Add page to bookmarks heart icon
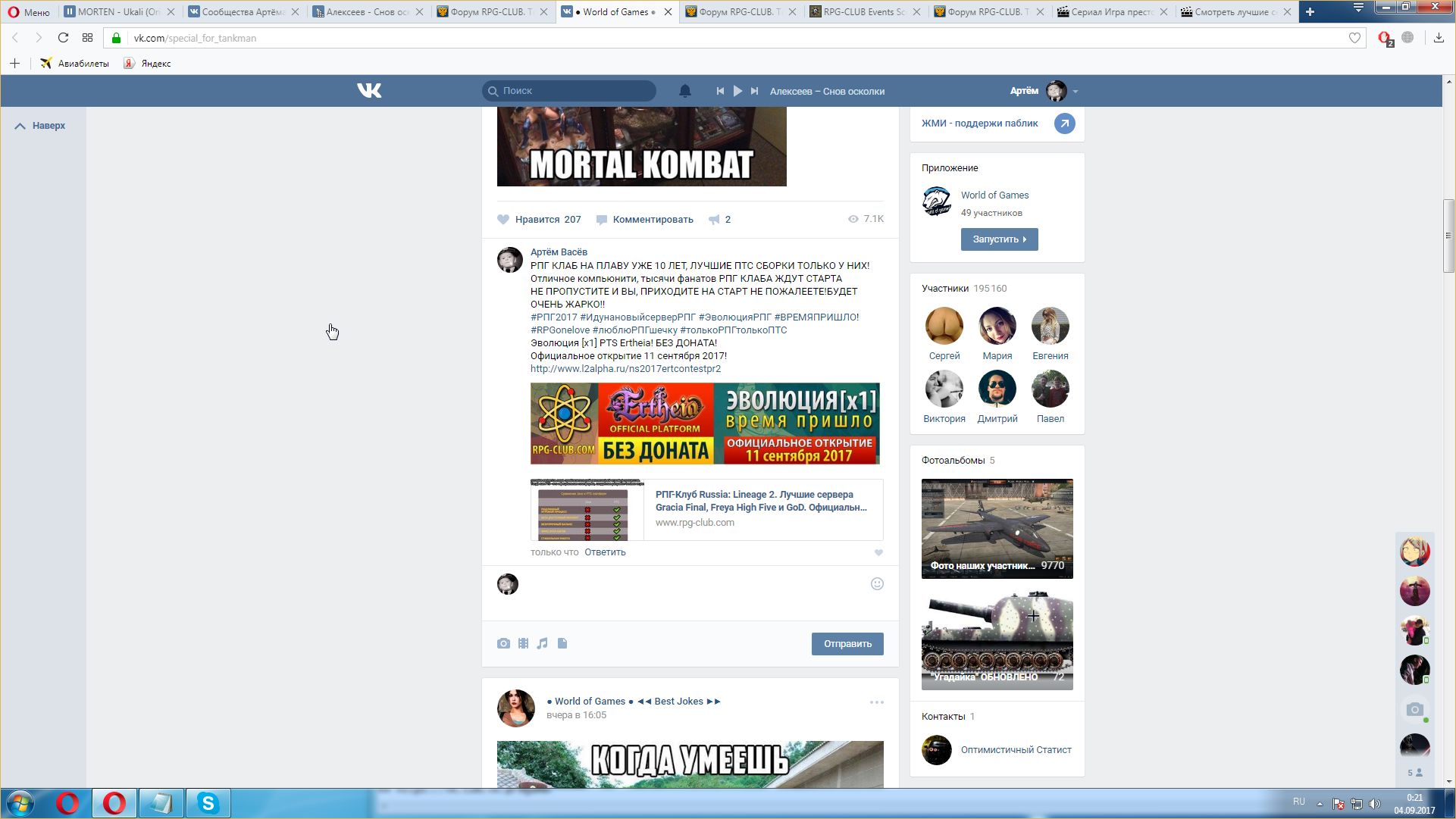The image size is (1456, 819). 1354,38
